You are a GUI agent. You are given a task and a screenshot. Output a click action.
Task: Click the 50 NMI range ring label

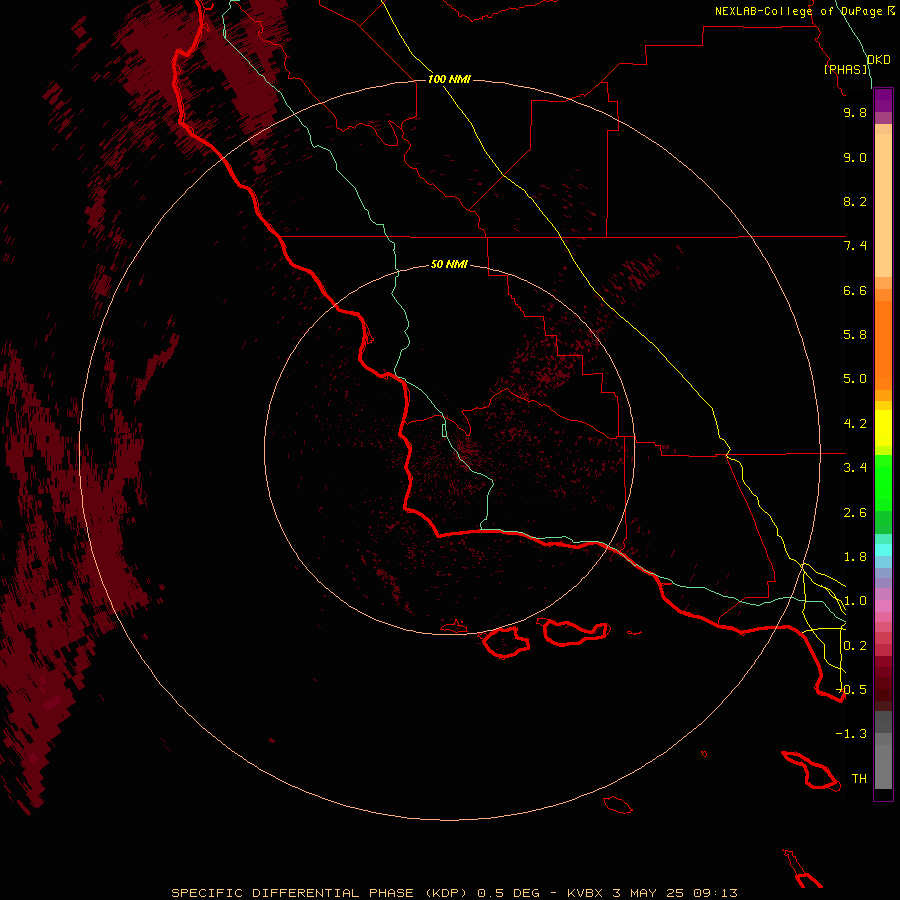pos(449,264)
